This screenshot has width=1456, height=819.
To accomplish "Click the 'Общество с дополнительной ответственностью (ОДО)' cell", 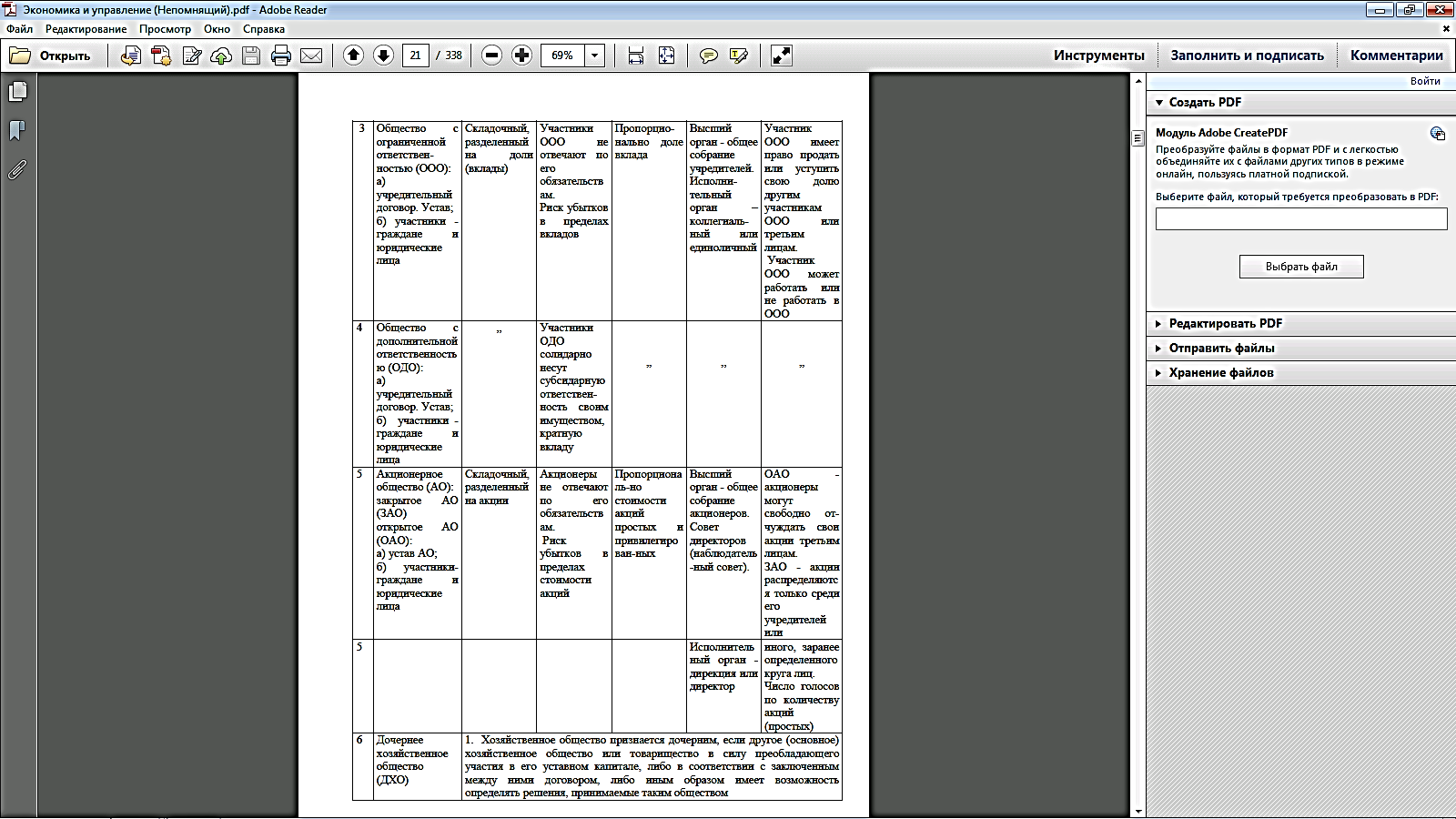I will tap(418, 394).
